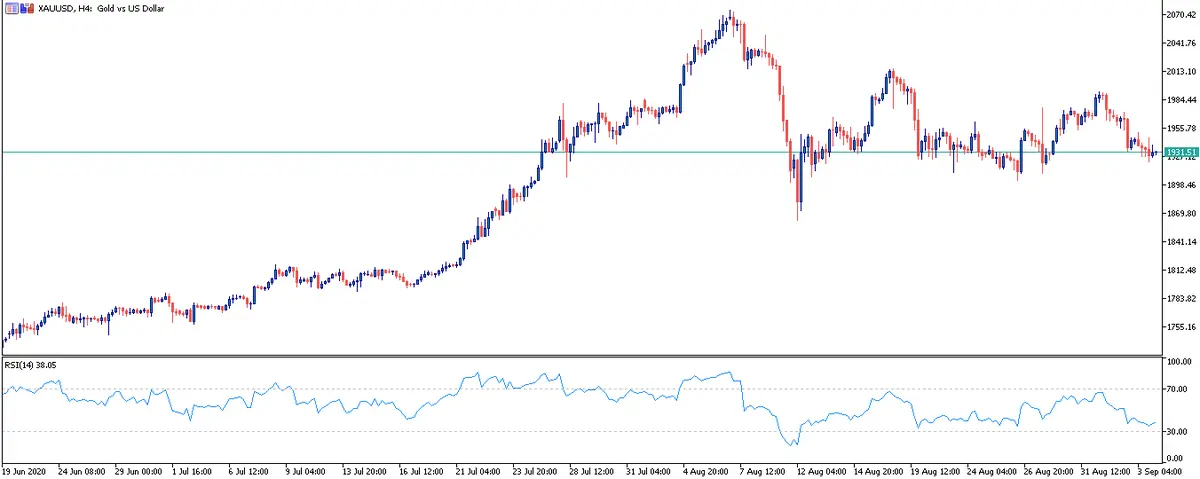The image size is (1200, 479).
Task: Click the 3 Sep 04:00 time label
Action: [1166, 469]
